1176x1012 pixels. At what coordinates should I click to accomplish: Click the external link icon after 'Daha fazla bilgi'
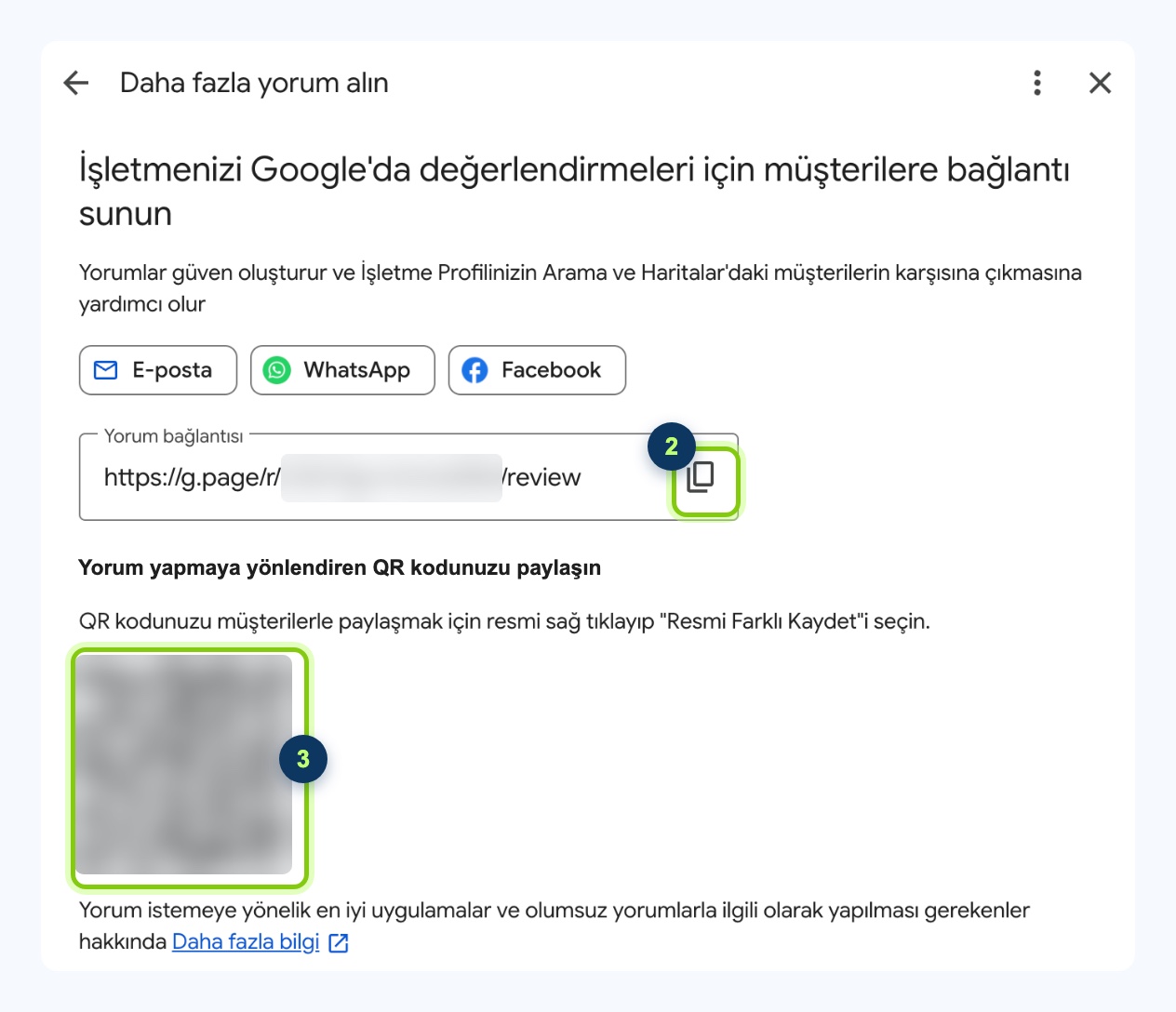(340, 943)
